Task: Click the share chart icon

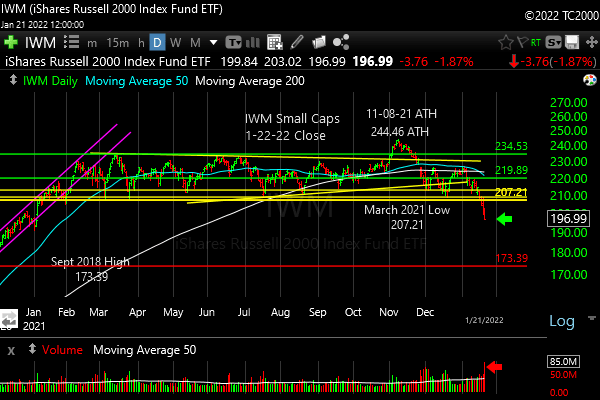Action: point(341,42)
